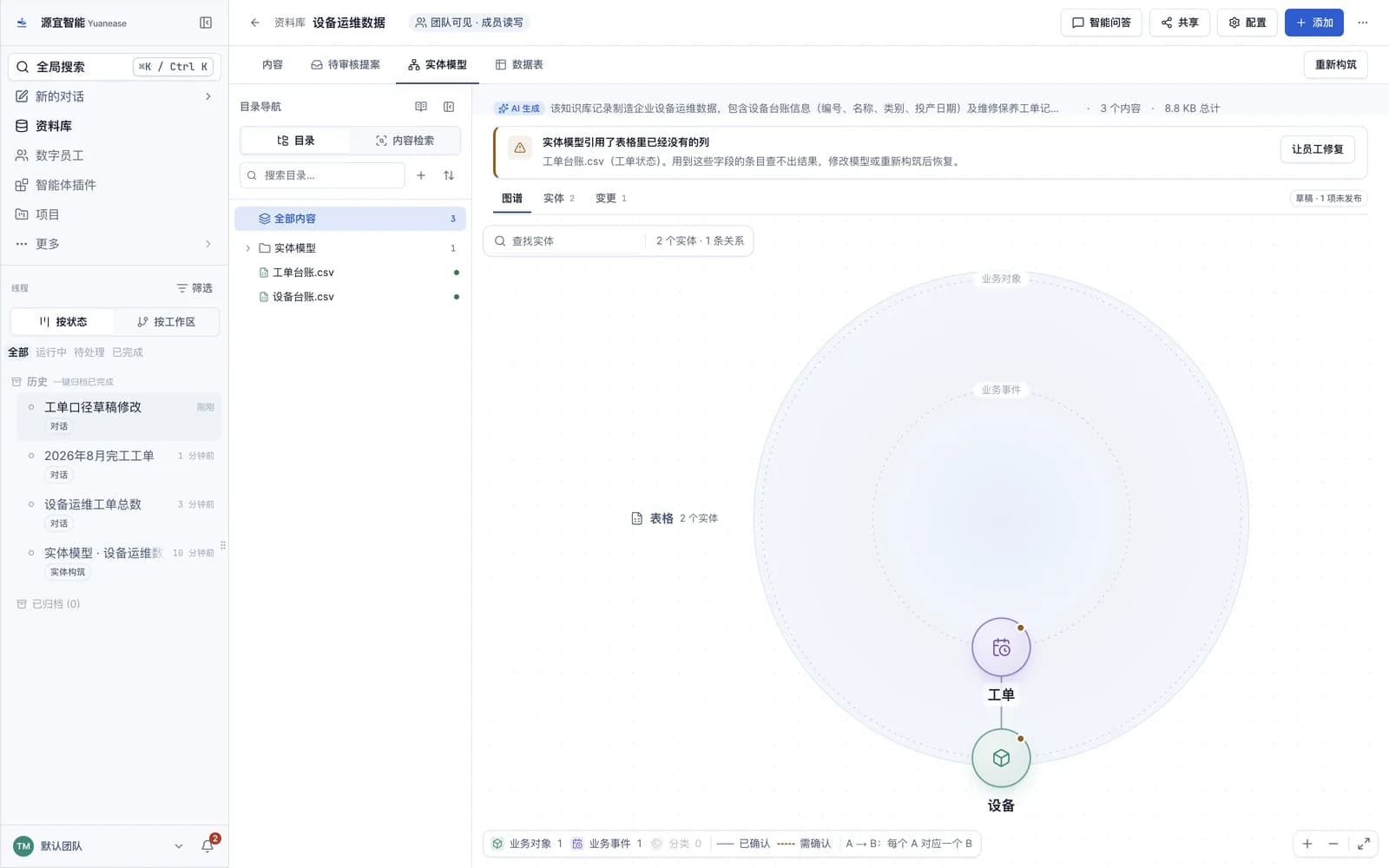Open the more options ellipsis menu
1389x868 pixels.
tap(1363, 23)
